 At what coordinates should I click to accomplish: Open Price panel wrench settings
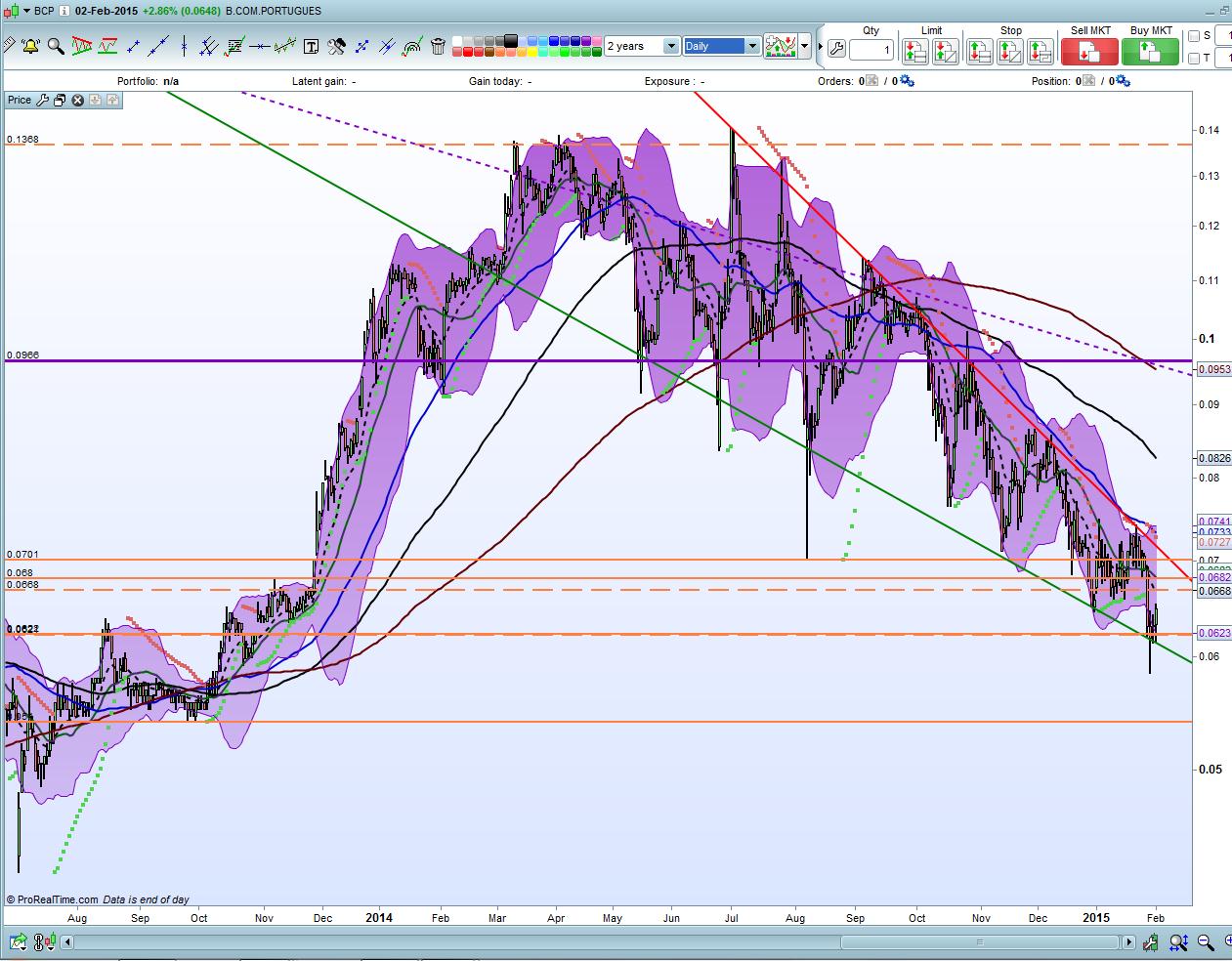point(43,100)
